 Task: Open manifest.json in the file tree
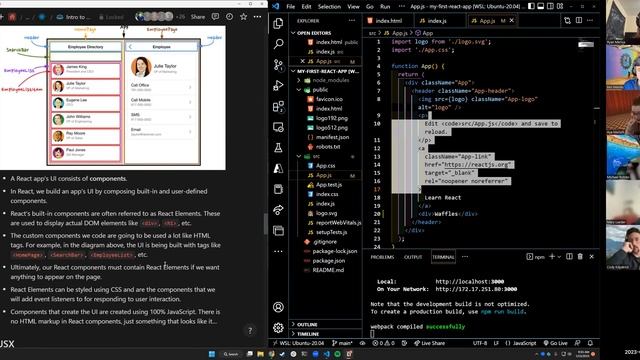coord(332,137)
